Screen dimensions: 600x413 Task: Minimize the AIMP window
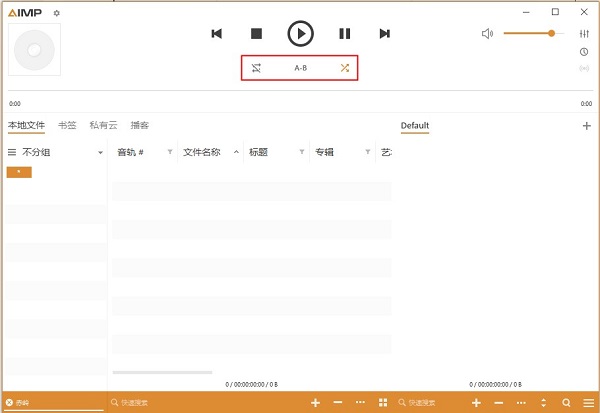(526, 12)
